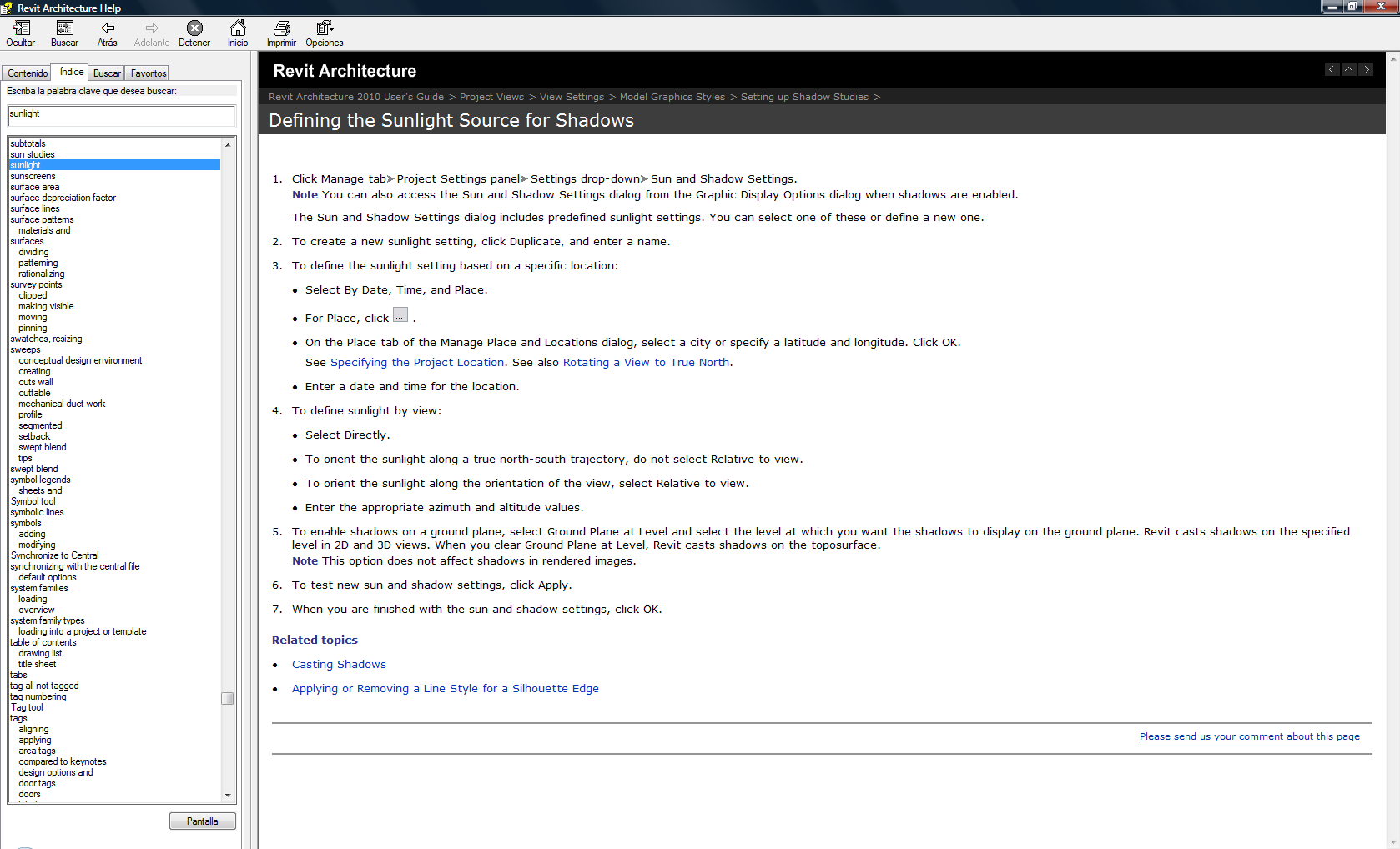Select the 'symbol legends' index entry

(x=40, y=480)
